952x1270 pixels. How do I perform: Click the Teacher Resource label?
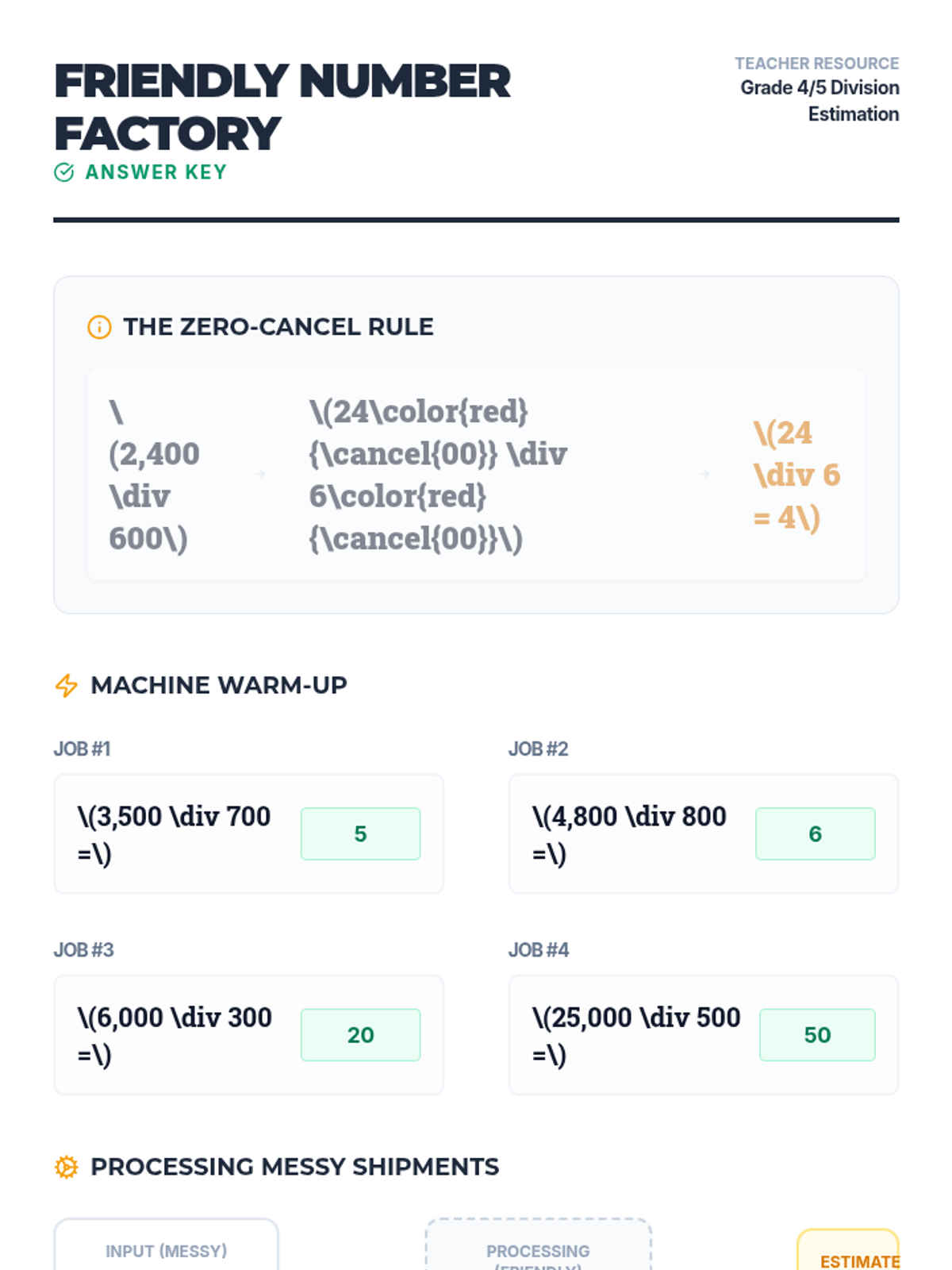816,63
